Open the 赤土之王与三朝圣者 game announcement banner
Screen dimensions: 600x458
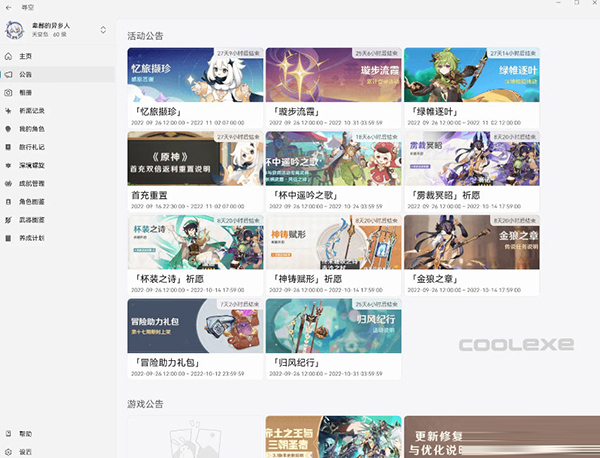[333, 437]
